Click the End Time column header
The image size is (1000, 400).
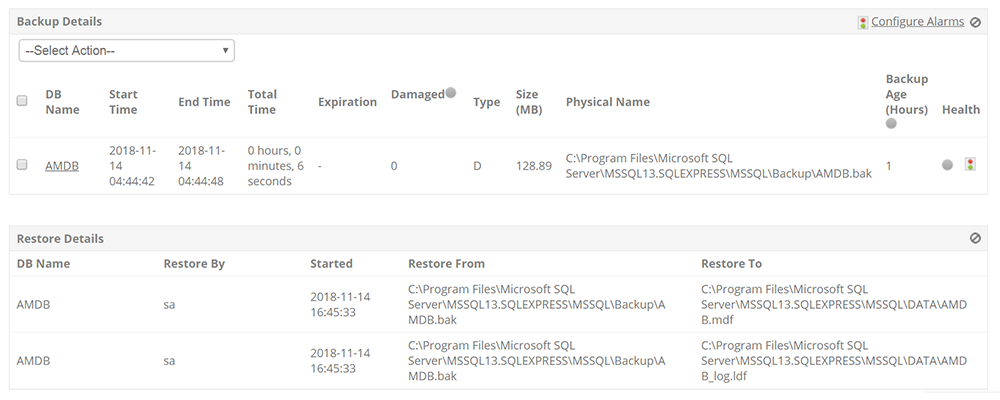coord(204,102)
